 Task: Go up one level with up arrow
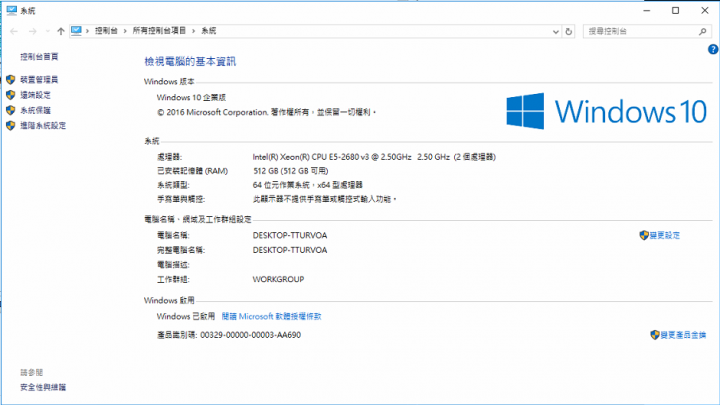(61, 31)
